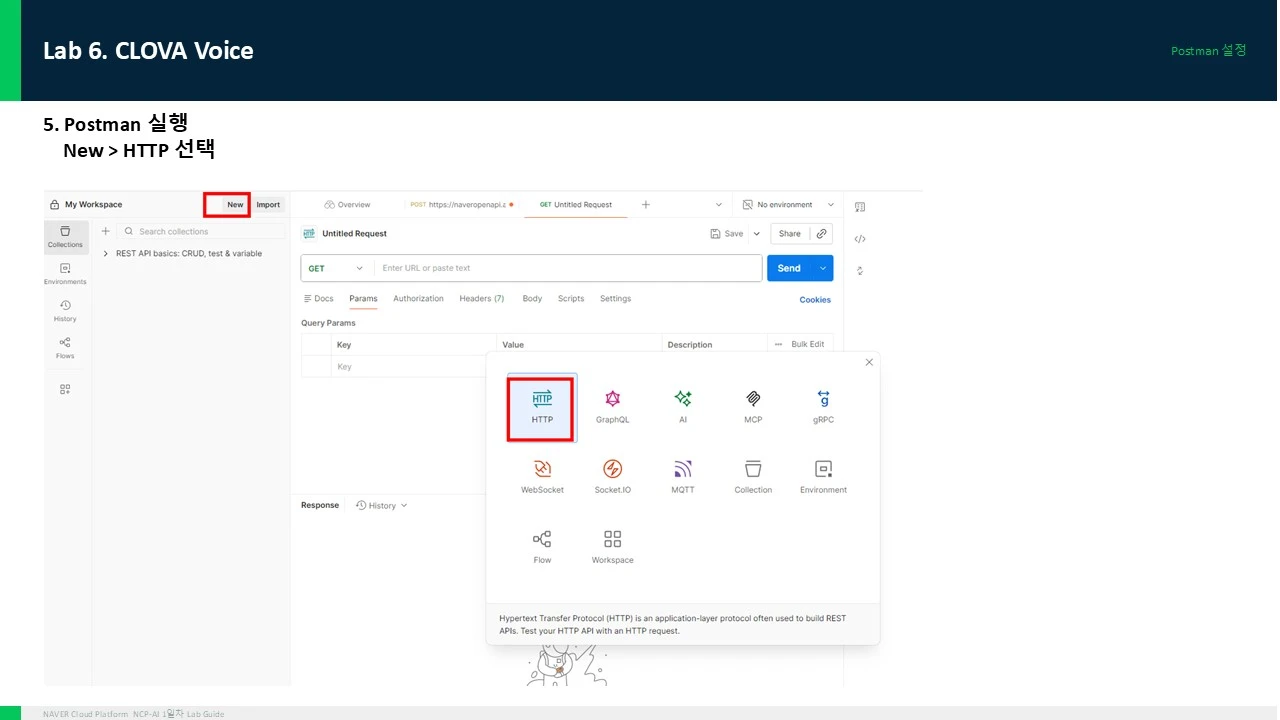
Task: Pick the Socket.IO request type
Action: click(x=613, y=476)
